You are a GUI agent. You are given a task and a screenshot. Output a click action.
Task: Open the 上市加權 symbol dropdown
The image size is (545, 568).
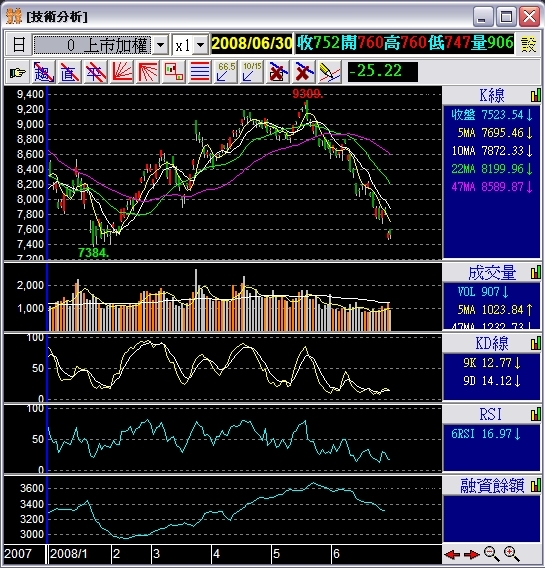pos(160,45)
